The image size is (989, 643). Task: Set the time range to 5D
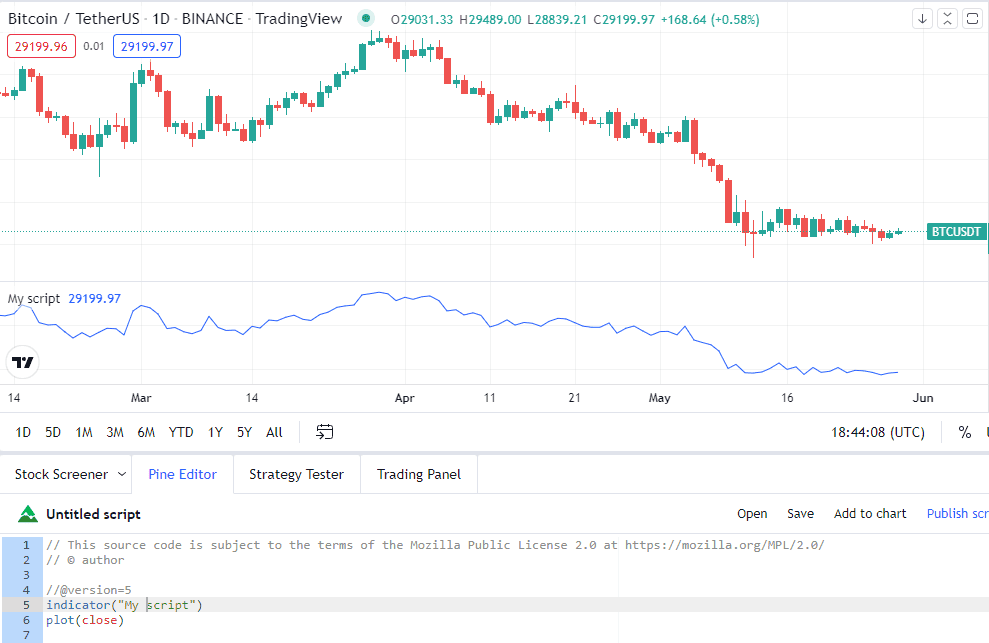(53, 432)
